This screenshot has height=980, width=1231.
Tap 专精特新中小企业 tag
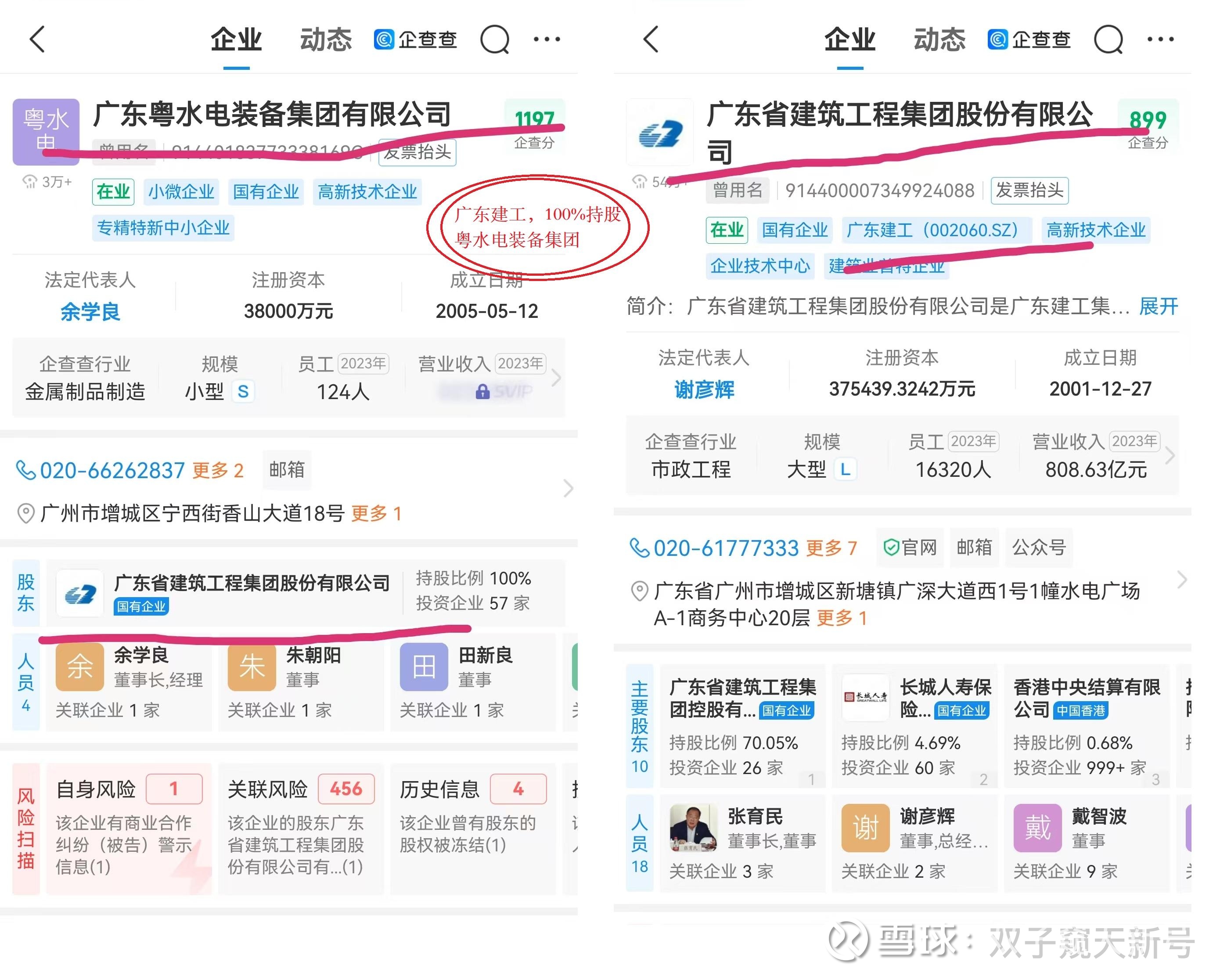coord(163,228)
